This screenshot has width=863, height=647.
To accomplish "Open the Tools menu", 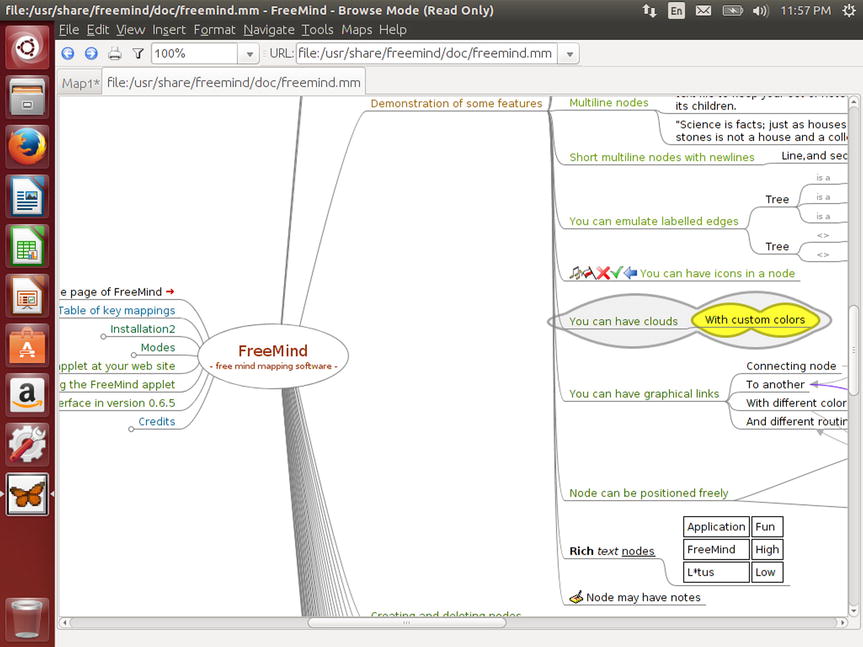I will click(x=317, y=30).
